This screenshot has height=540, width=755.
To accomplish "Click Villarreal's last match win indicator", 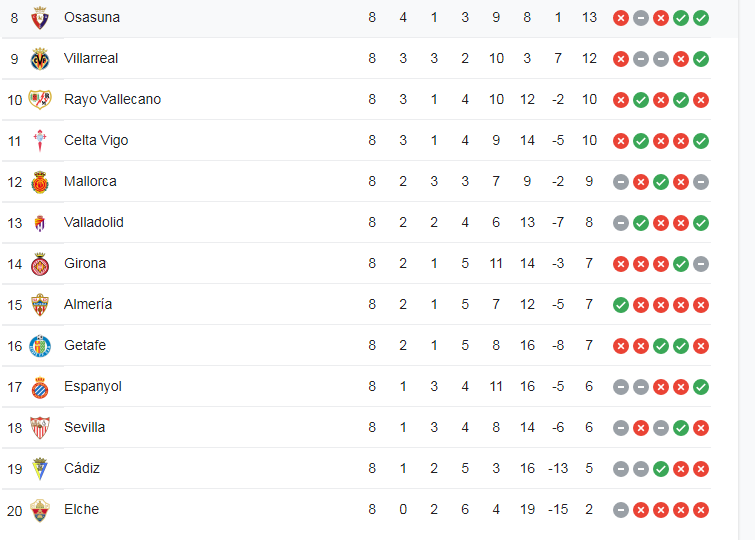I will click(701, 59).
